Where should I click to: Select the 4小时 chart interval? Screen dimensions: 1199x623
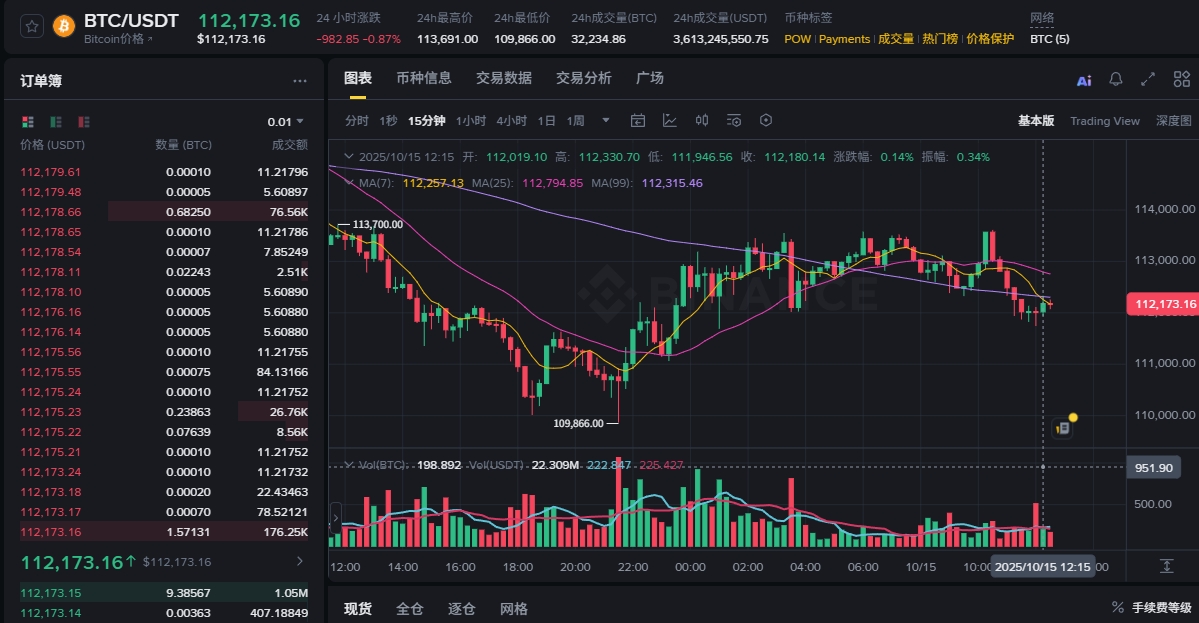[511, 120]
